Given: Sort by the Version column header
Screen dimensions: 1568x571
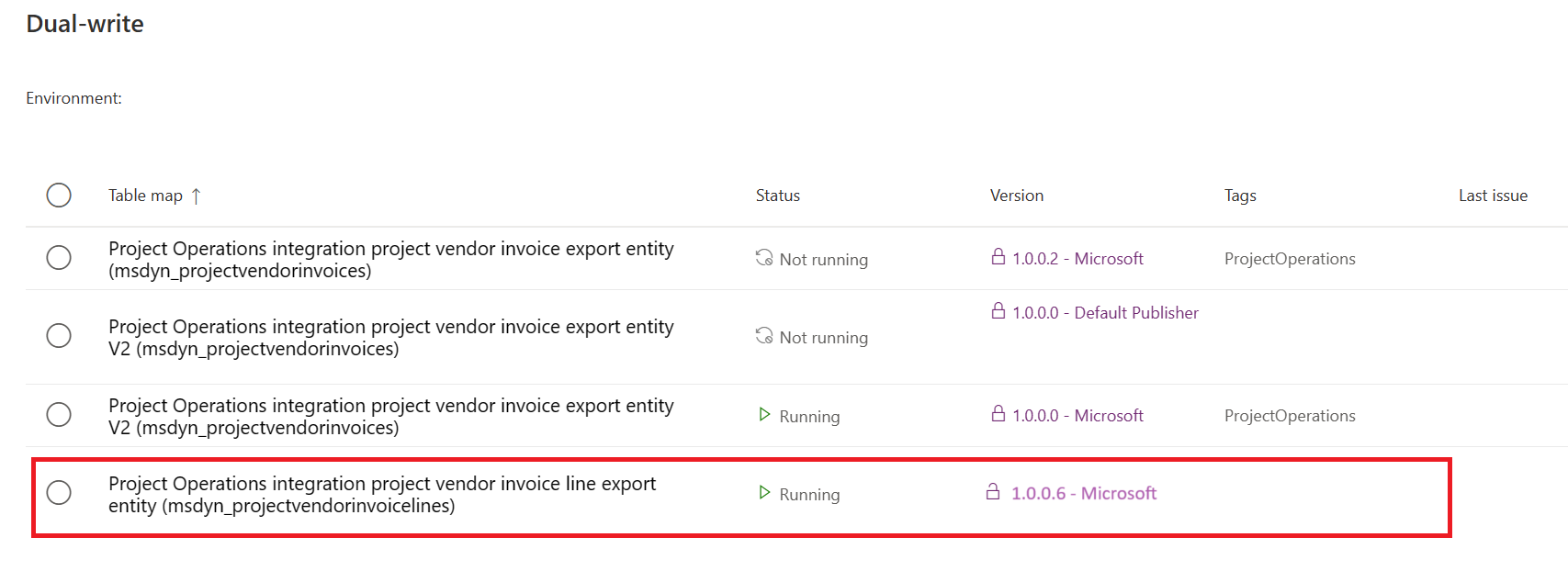Looking at the screenshot, I should point(1017,196).
